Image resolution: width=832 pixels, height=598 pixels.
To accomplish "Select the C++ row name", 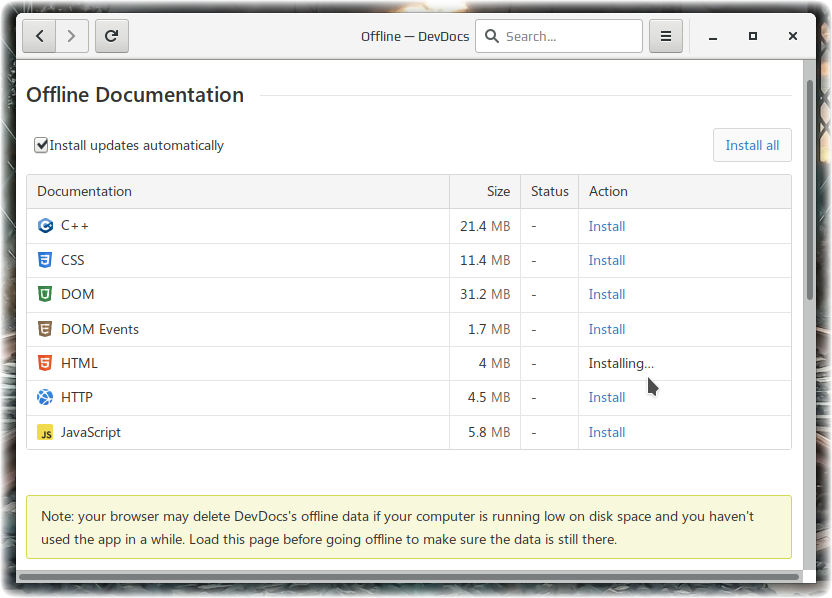I will [x=75, y=226].
